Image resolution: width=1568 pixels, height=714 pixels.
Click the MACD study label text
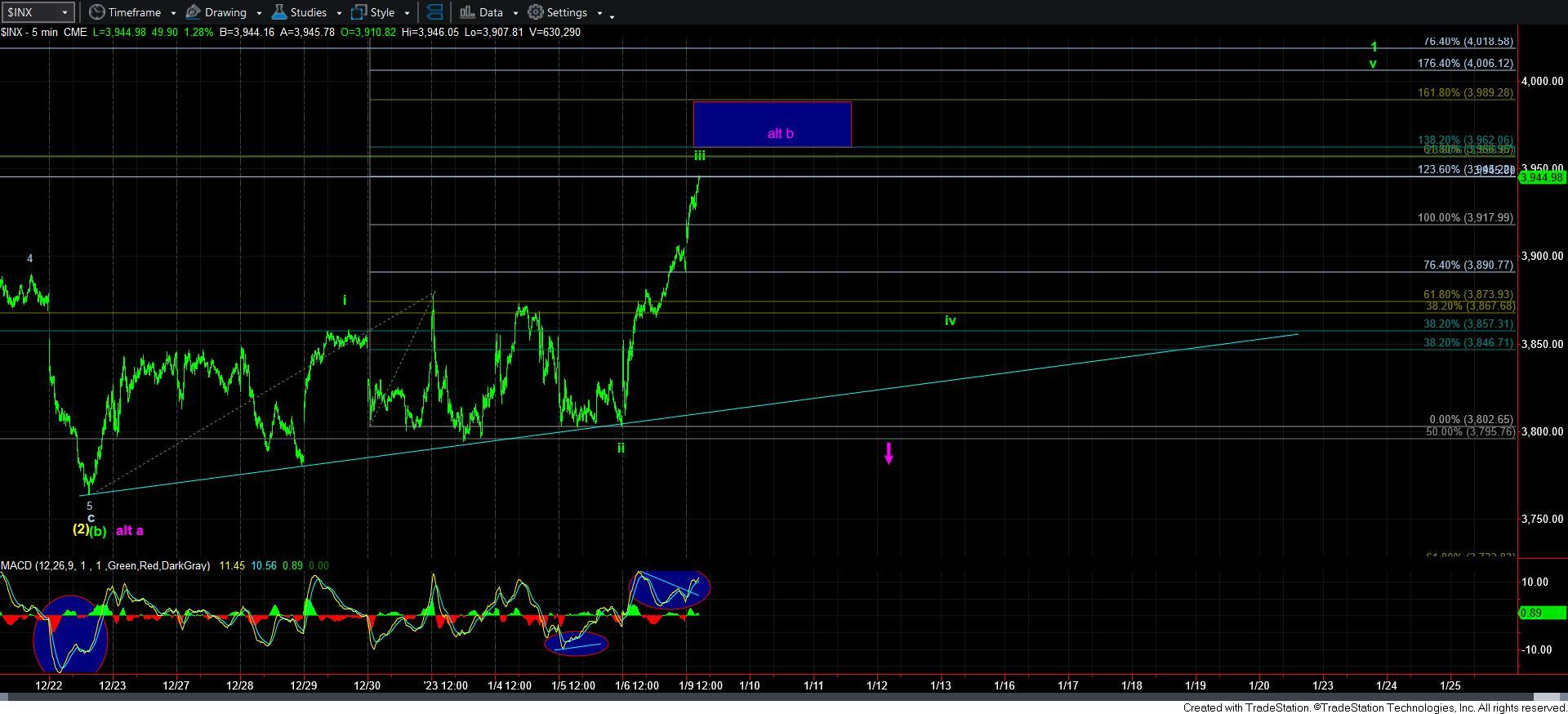[x=105, y=565]
